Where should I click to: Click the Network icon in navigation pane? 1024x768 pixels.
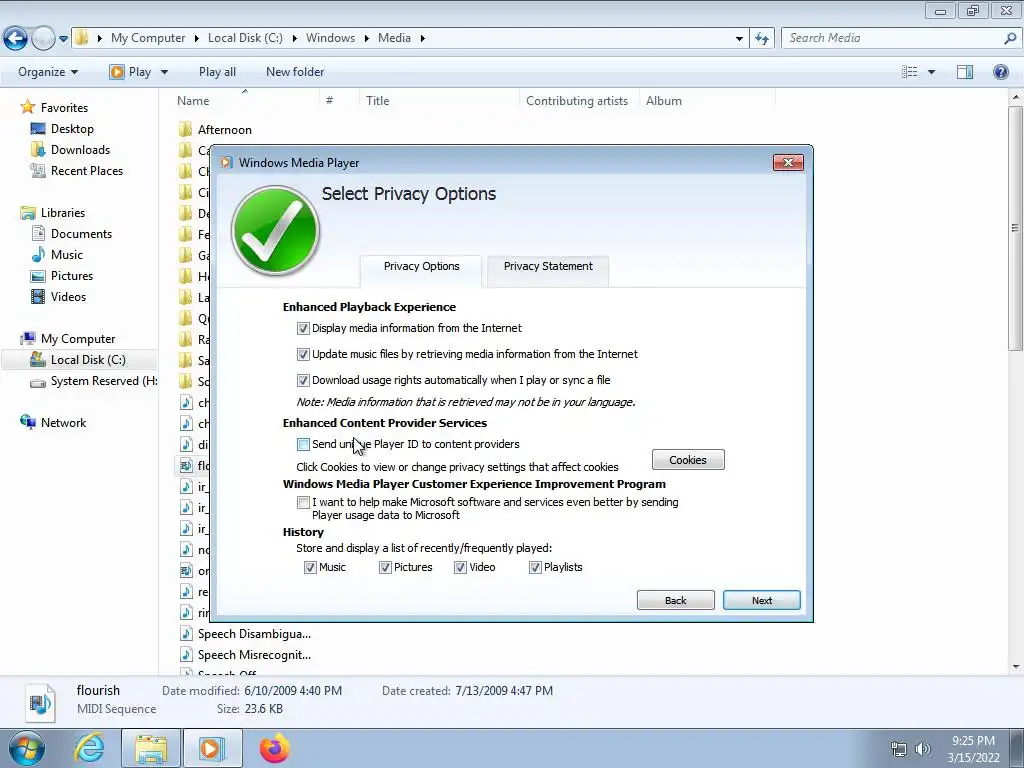pos(27,423)
